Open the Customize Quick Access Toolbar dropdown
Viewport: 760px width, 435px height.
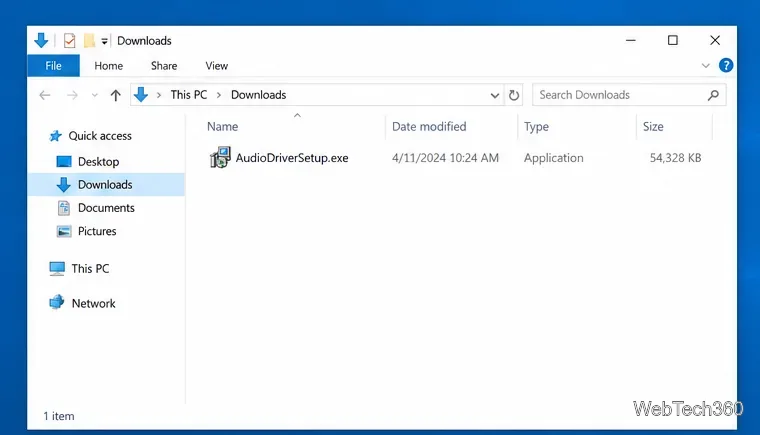(104, 42)
